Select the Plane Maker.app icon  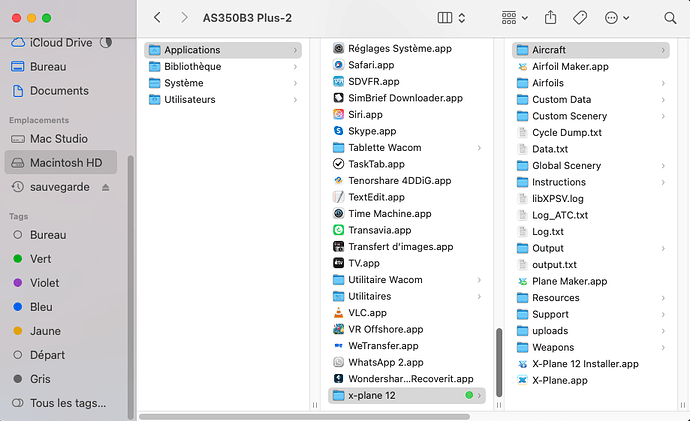coord(523,281)
